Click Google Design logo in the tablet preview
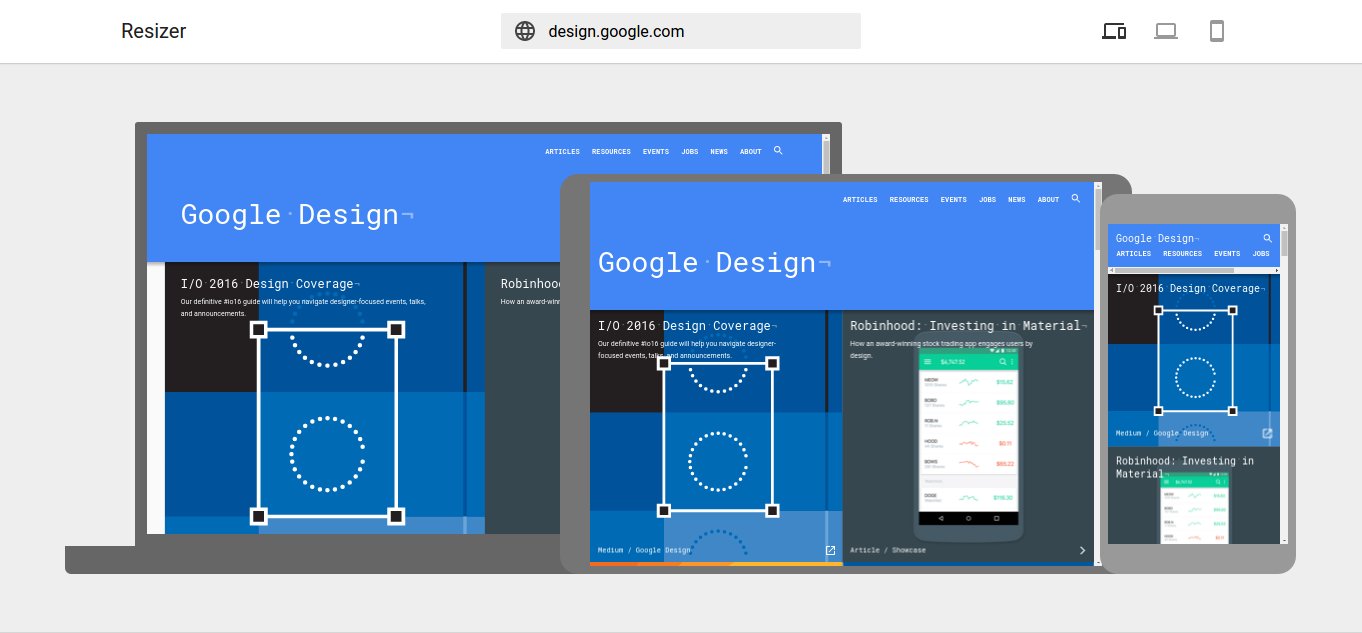Viewport: 1362px width, 633px height. click(x=714, y=263)
